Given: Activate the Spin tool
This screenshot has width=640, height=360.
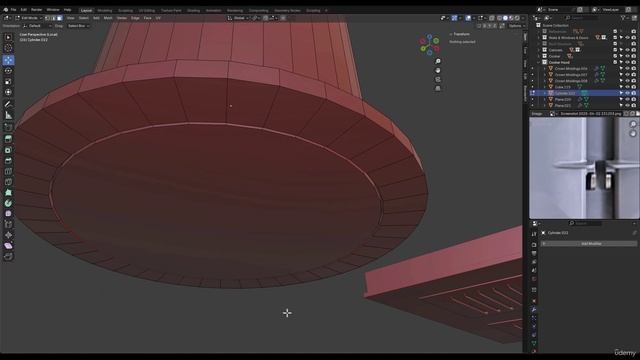Looking at the screenshot, I should (x=8, y=203).
